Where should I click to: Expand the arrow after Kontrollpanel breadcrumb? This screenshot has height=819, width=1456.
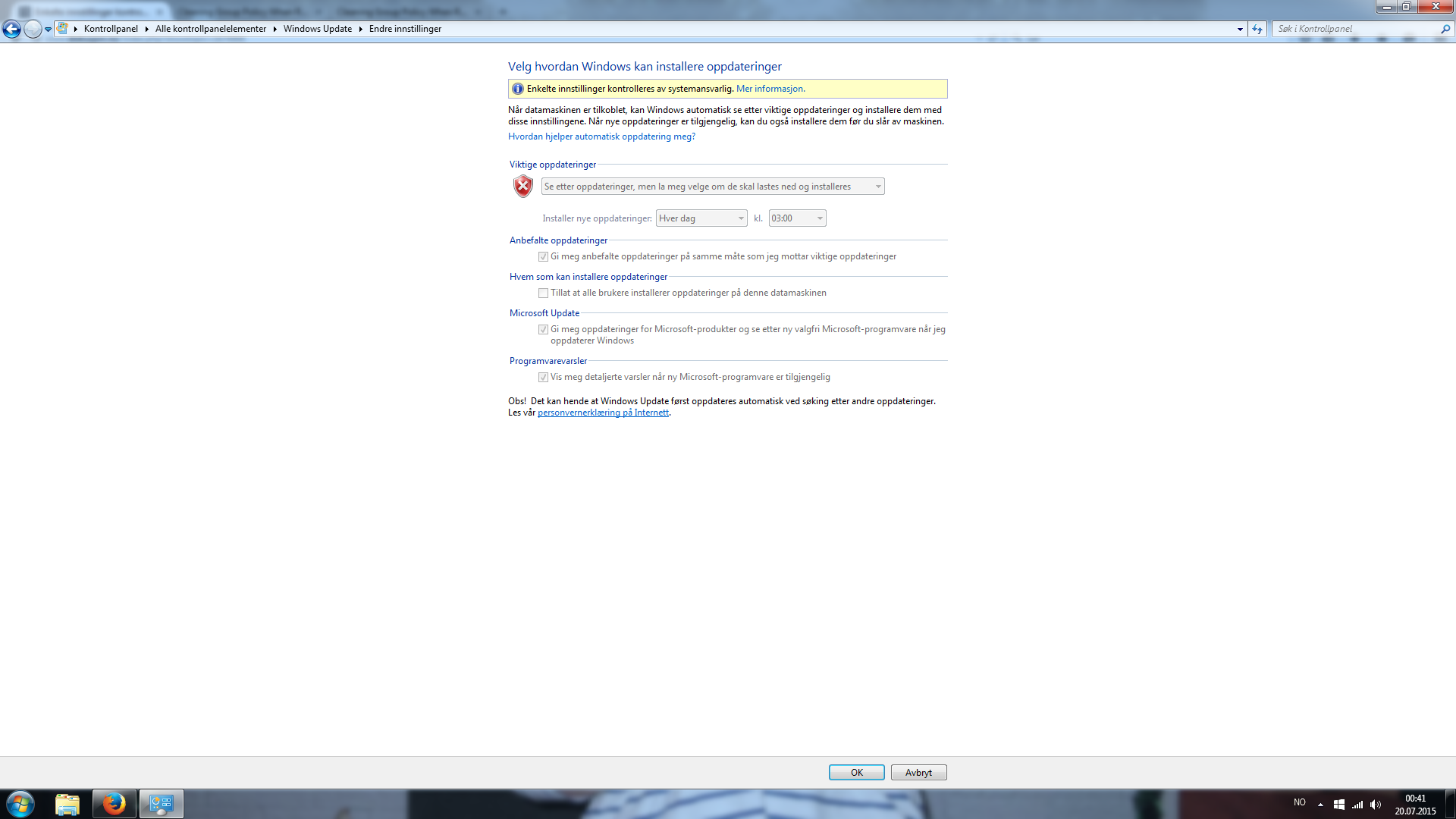point(146,29)
